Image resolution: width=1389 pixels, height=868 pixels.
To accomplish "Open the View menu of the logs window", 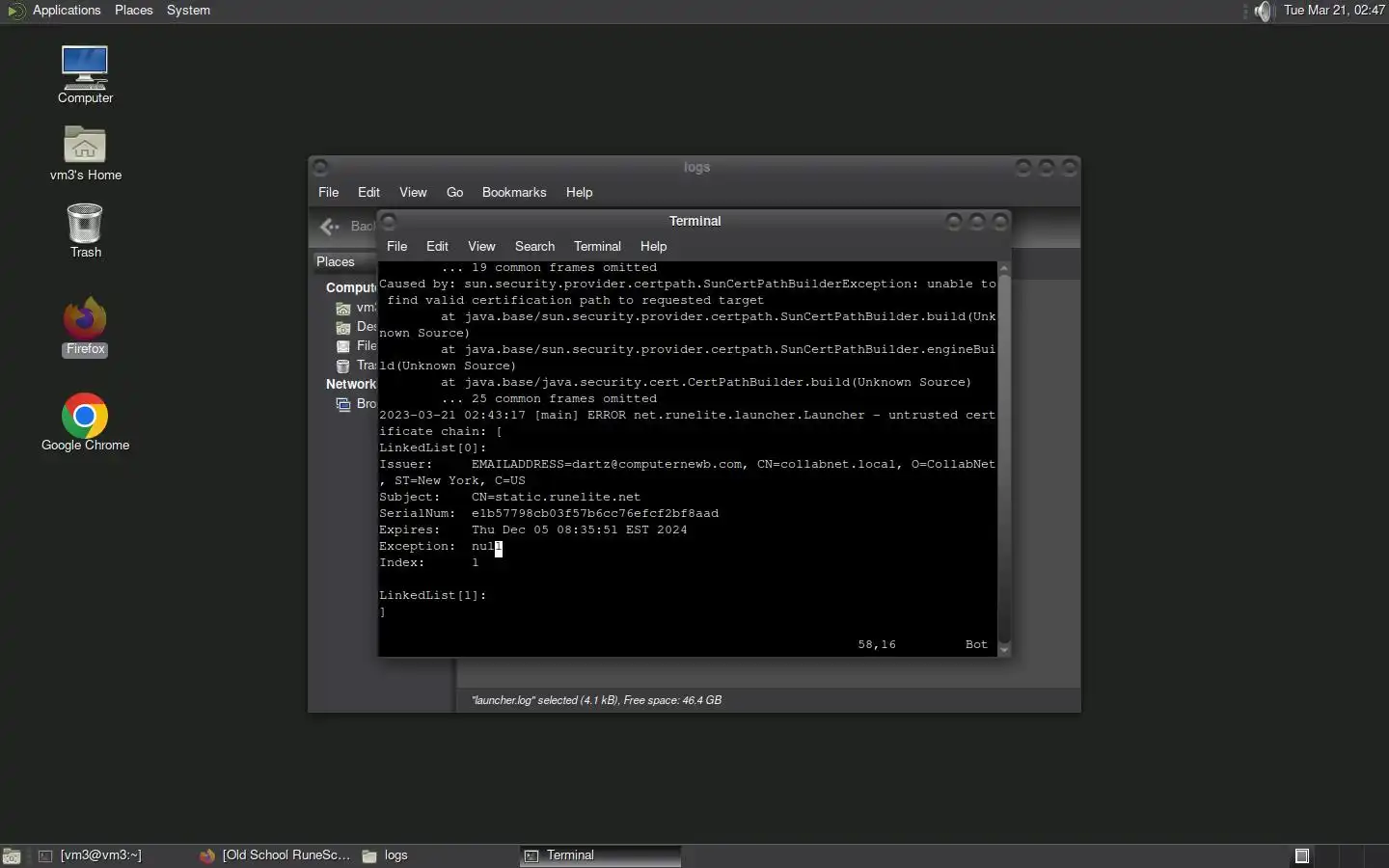I will tap(413, 192).
